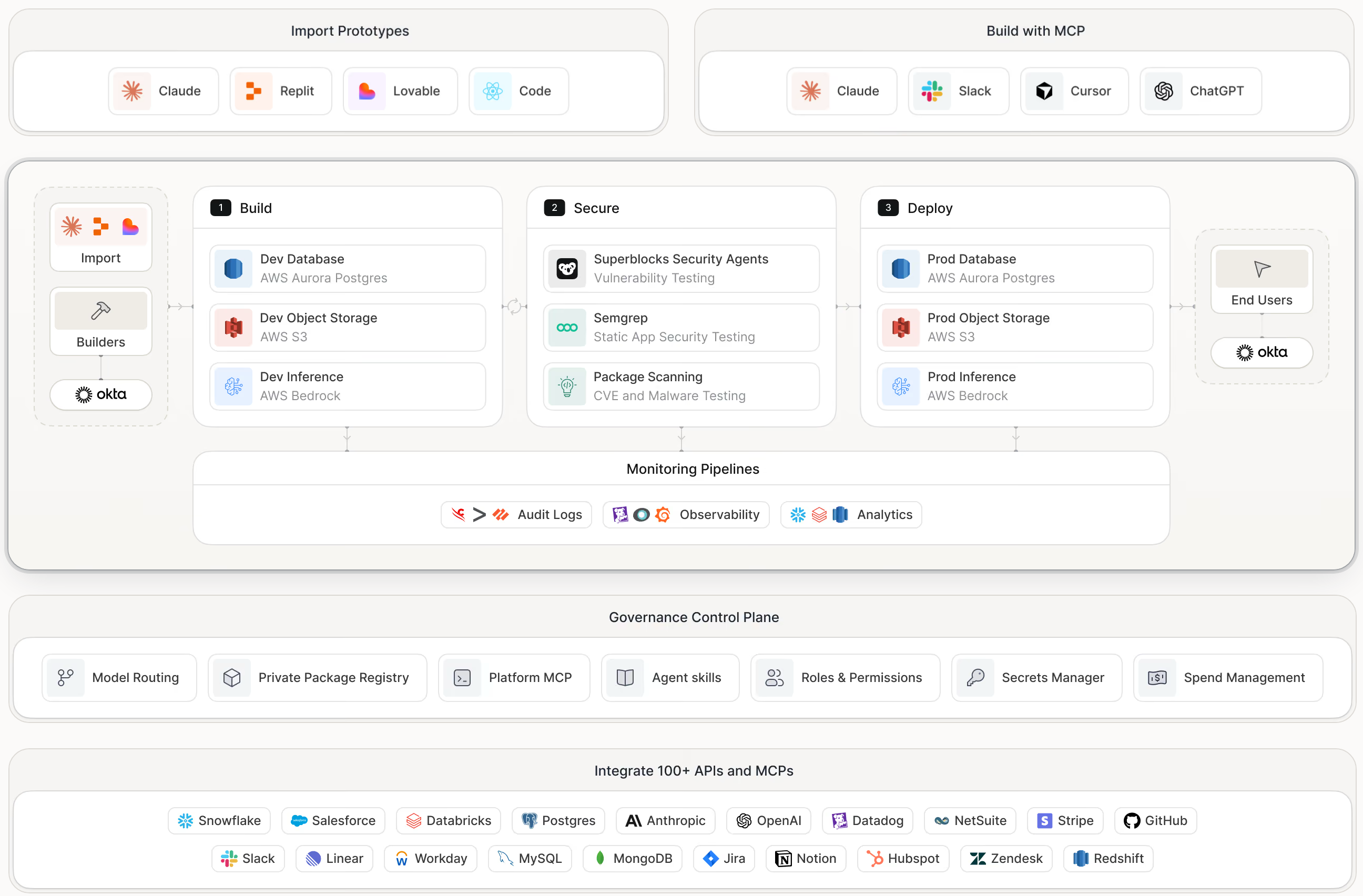Click the ChatGPT logo icon
Screen dimensions: 1363x896
point(1164,91)
